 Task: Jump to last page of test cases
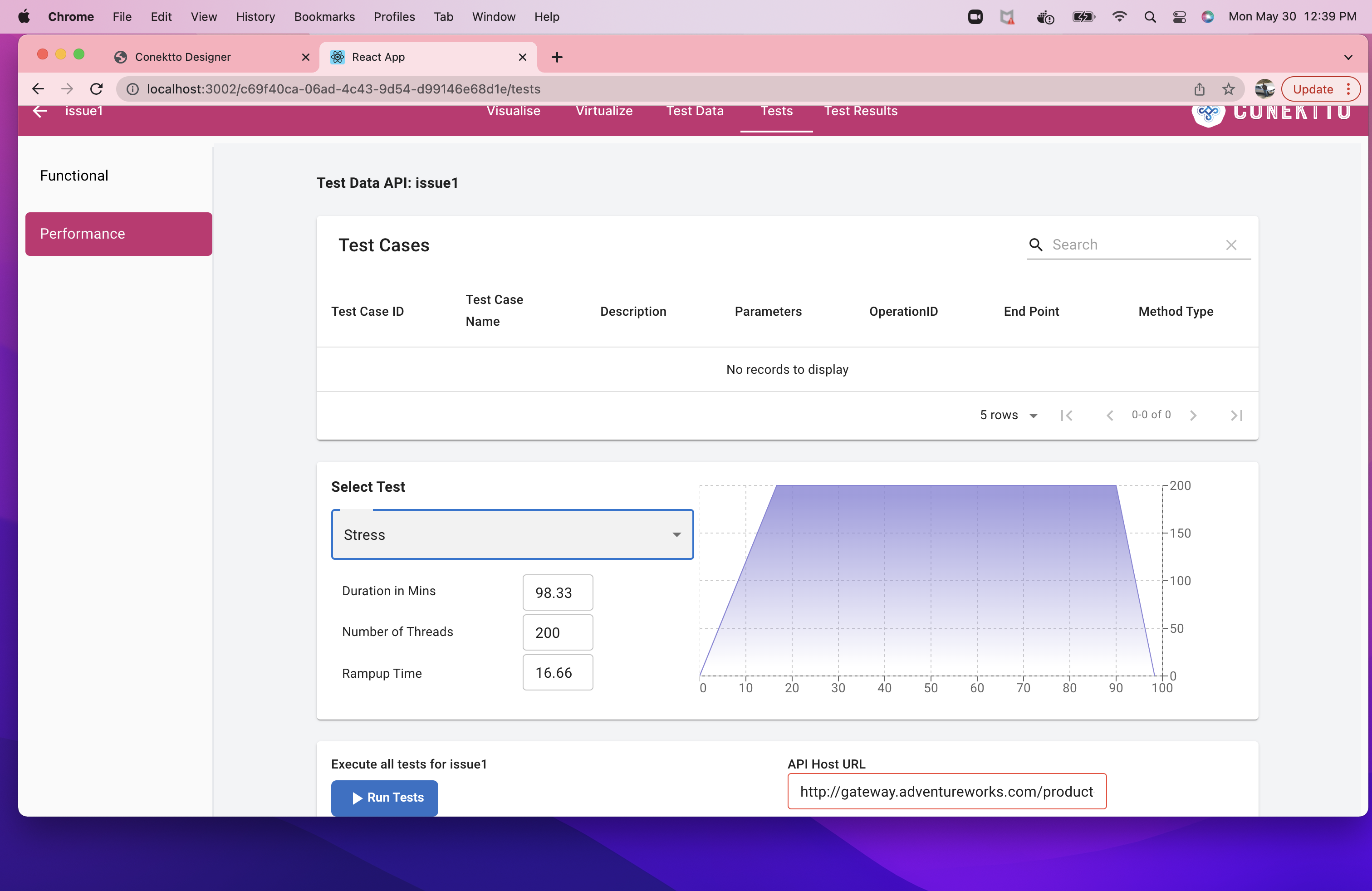(x=1236, y=416)
